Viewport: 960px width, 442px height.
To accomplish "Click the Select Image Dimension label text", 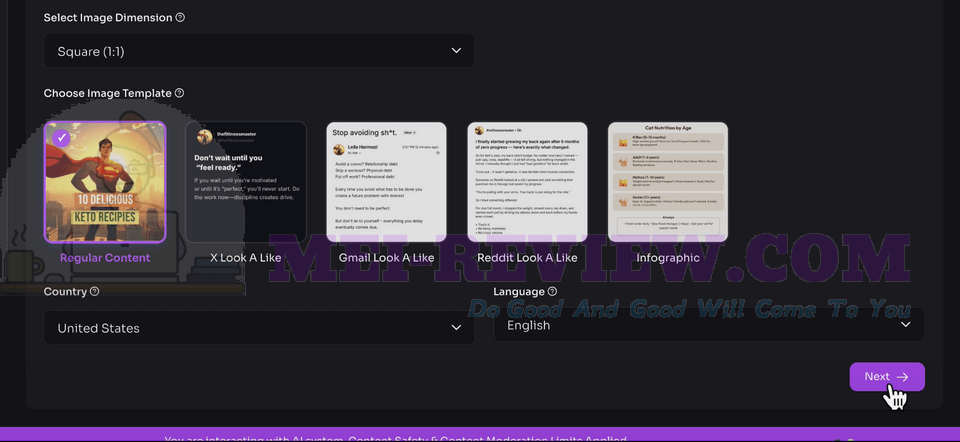I will point(108,18).
